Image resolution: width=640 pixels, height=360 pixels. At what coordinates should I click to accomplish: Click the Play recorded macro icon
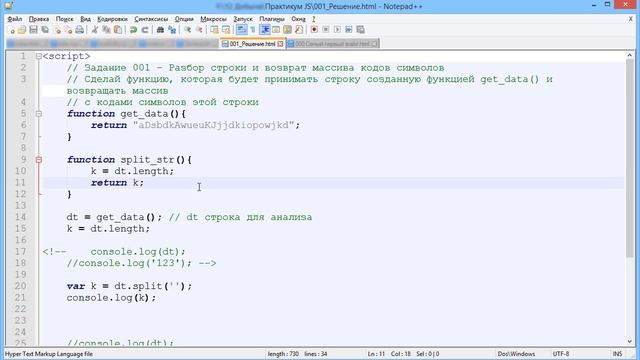337,30
